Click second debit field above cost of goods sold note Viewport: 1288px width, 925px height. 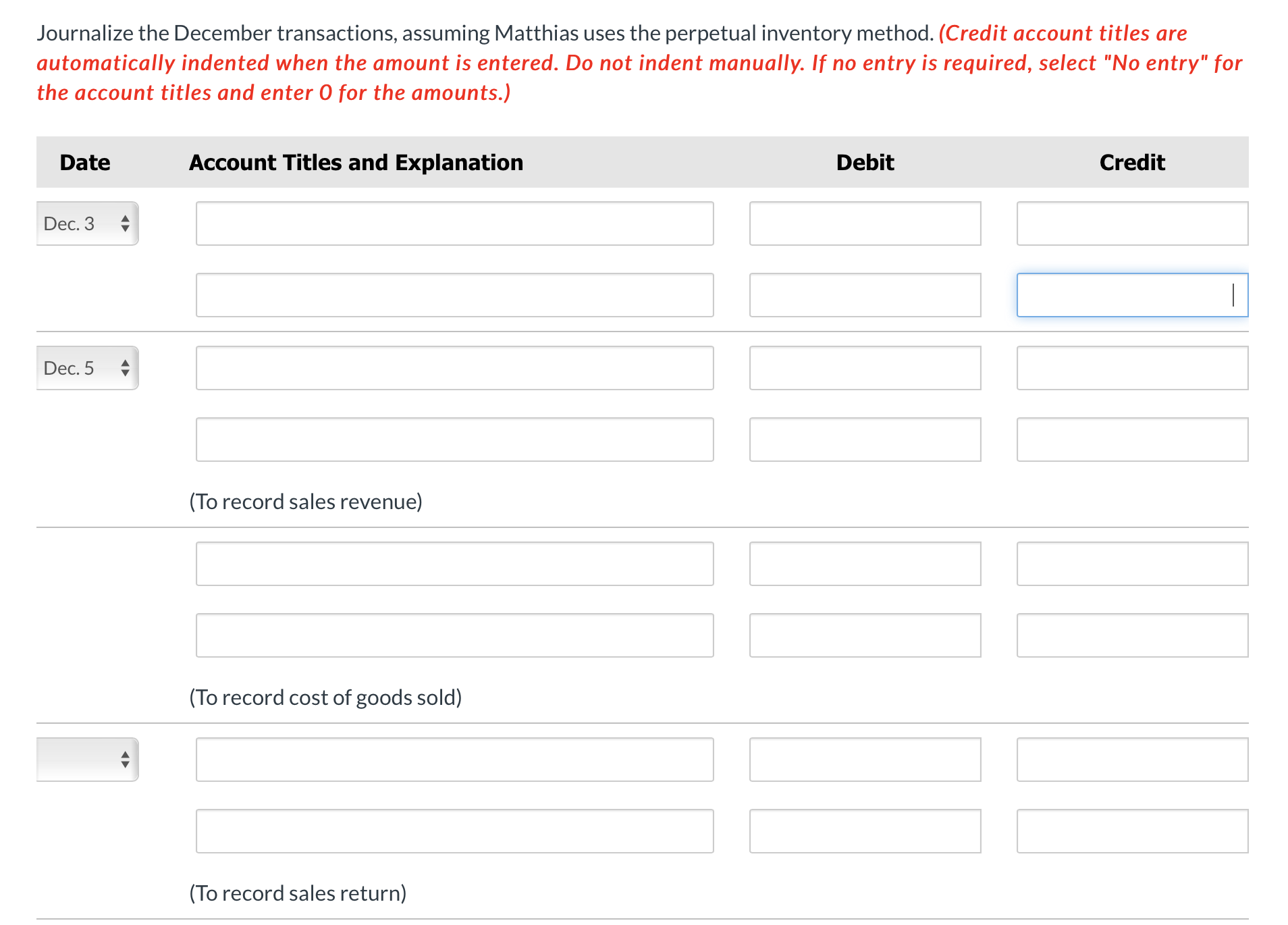865,635
